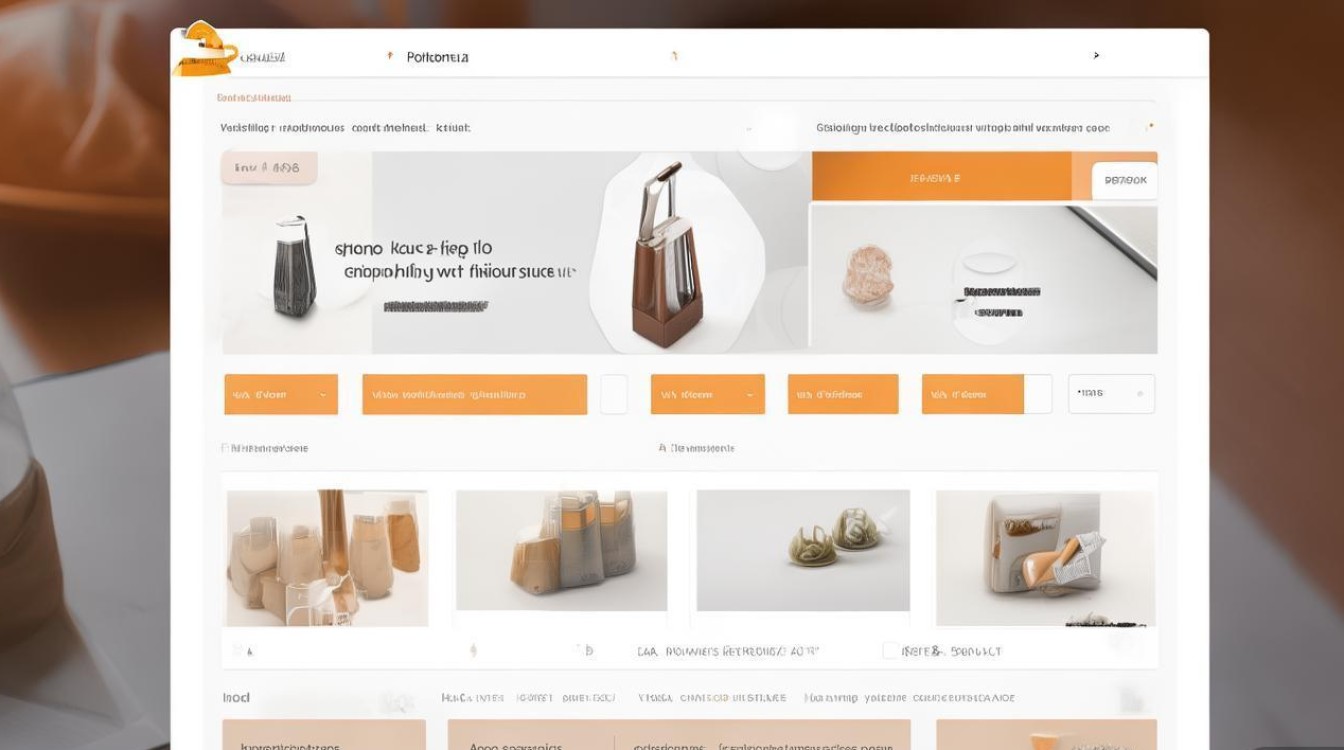Click the small orange icon under second product thumbnail
This screenshot has height=750, width=1344.
tap(473, 651)
